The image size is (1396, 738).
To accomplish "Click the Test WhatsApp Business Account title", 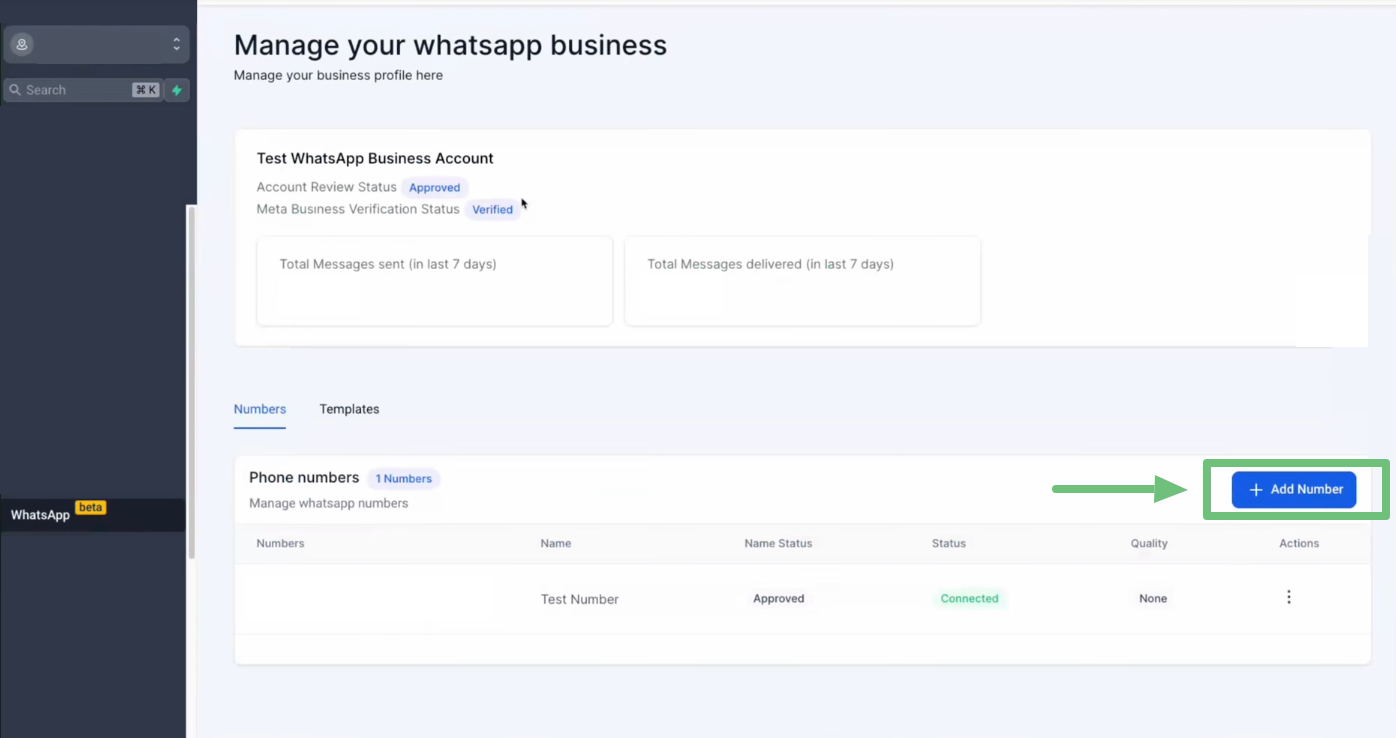I will click(375, 158).
